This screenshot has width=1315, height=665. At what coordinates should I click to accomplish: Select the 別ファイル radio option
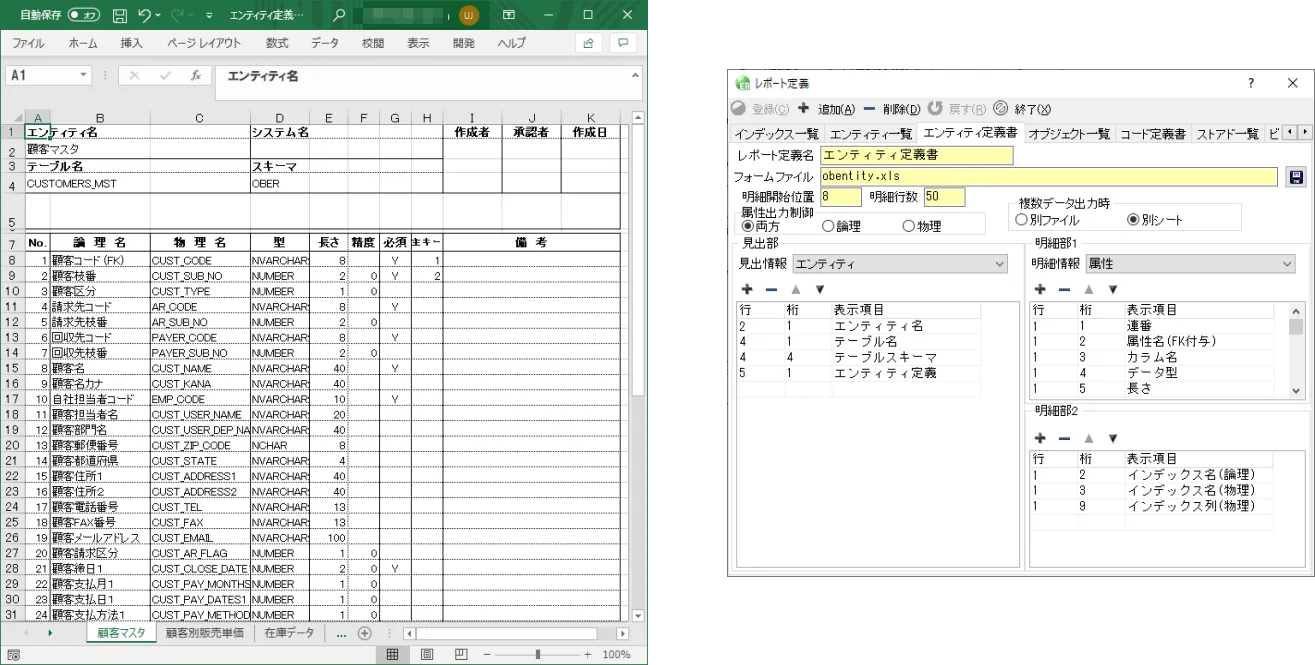pos(1047,219)
